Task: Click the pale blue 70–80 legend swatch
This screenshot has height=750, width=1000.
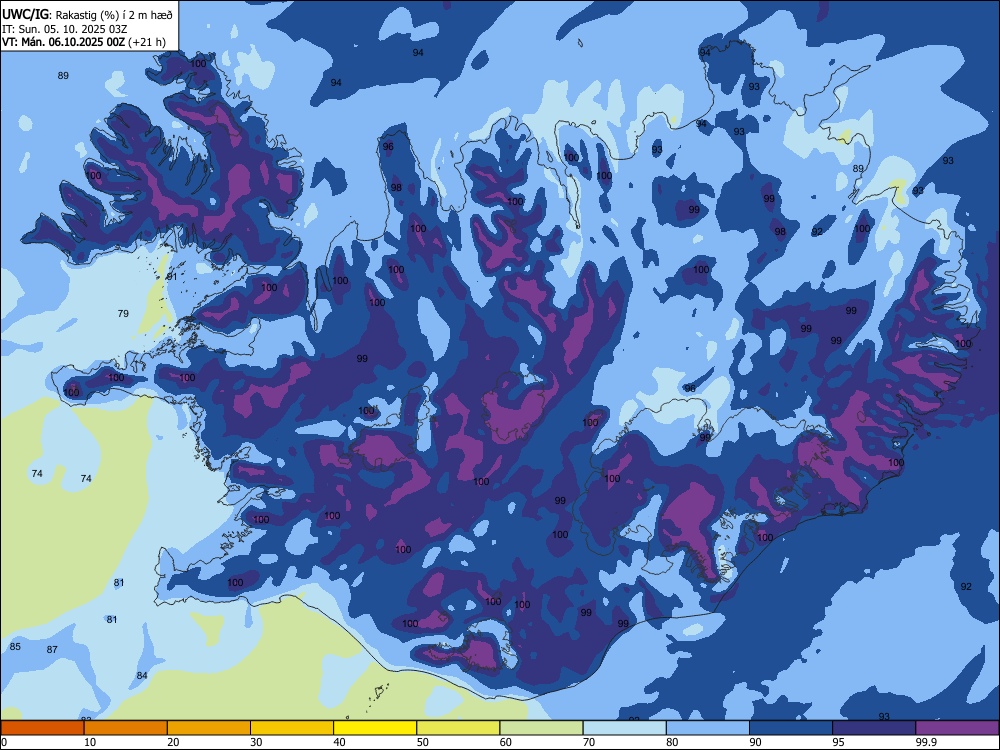Action: point(624,728)
